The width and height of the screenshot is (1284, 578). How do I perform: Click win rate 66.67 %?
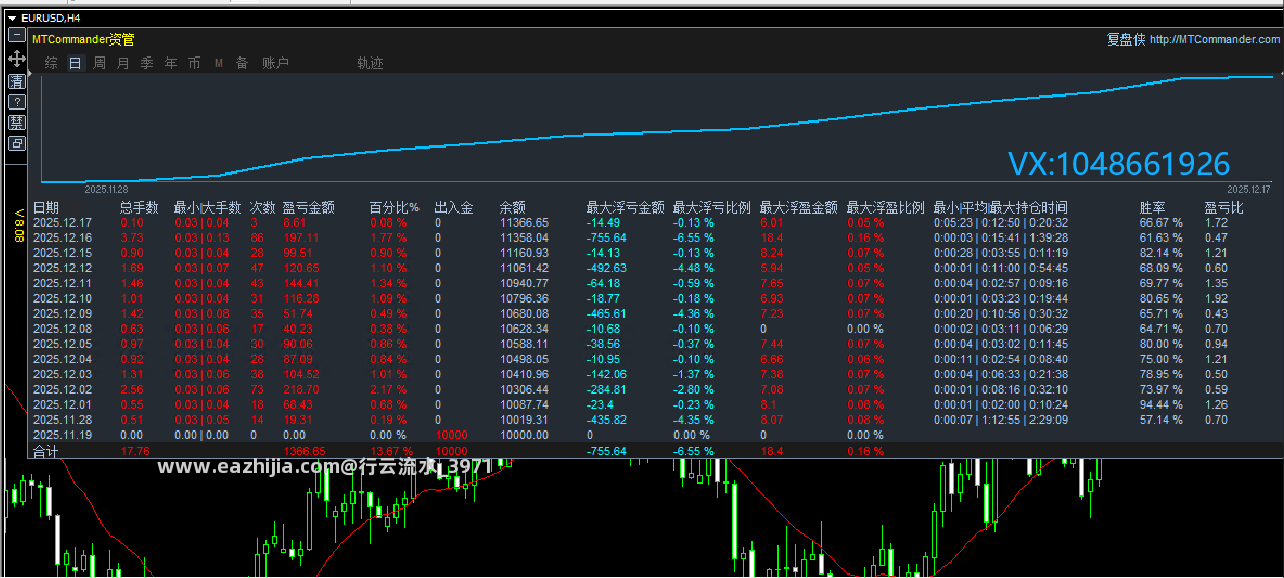[x=1161, y=223]
